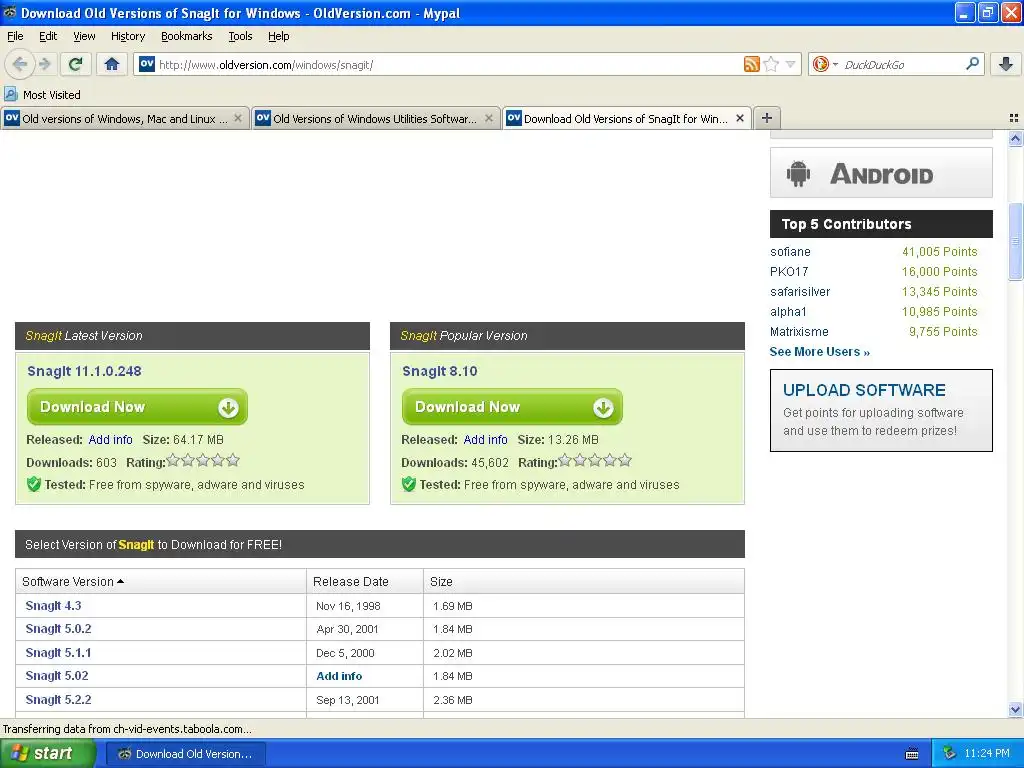Click the URL address field
Image resolution: width=1024 pixels, height=768 pixels.
[x=447, y=65]
